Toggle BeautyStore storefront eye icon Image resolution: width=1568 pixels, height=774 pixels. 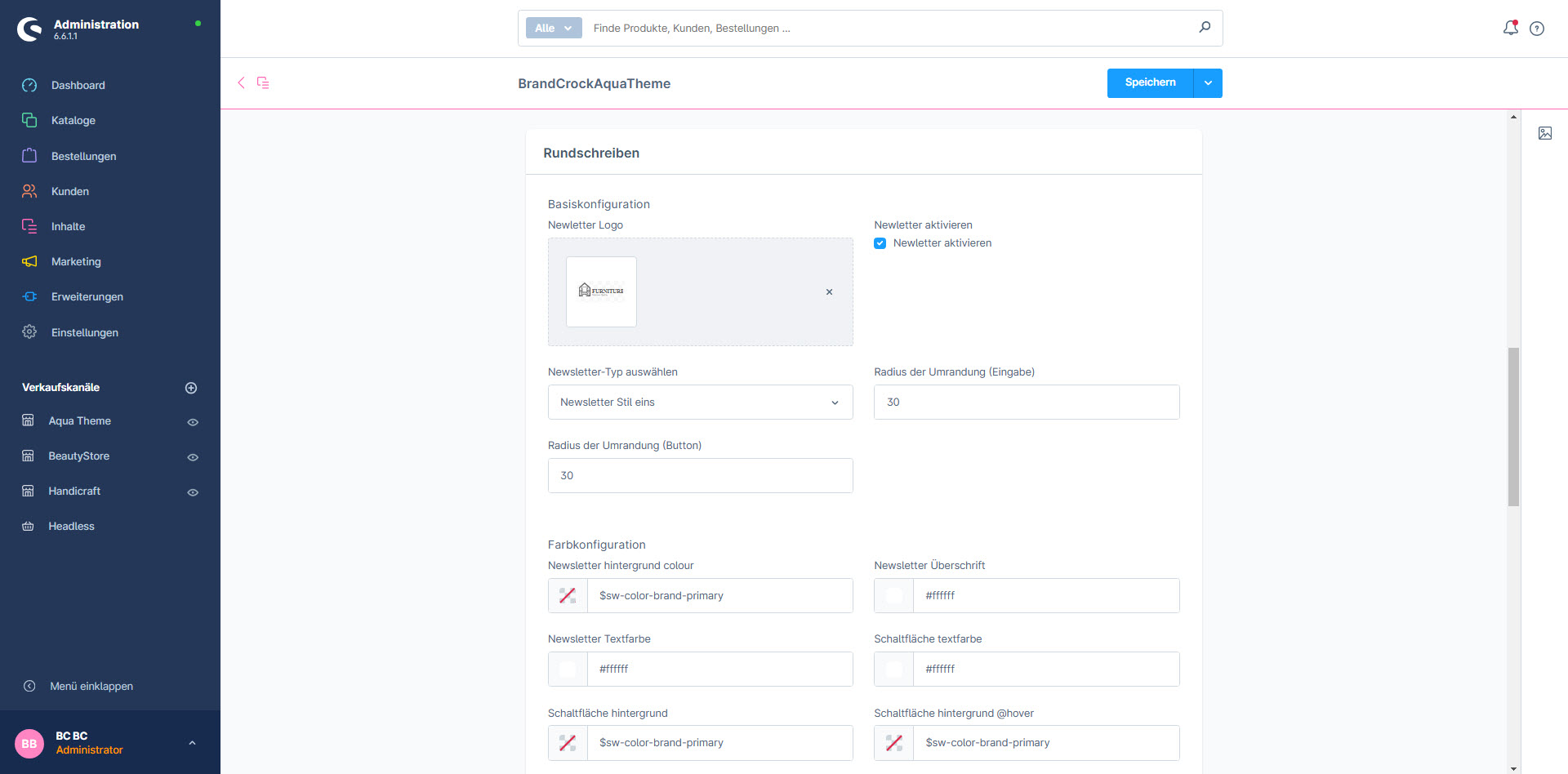(x=193, y=457)
